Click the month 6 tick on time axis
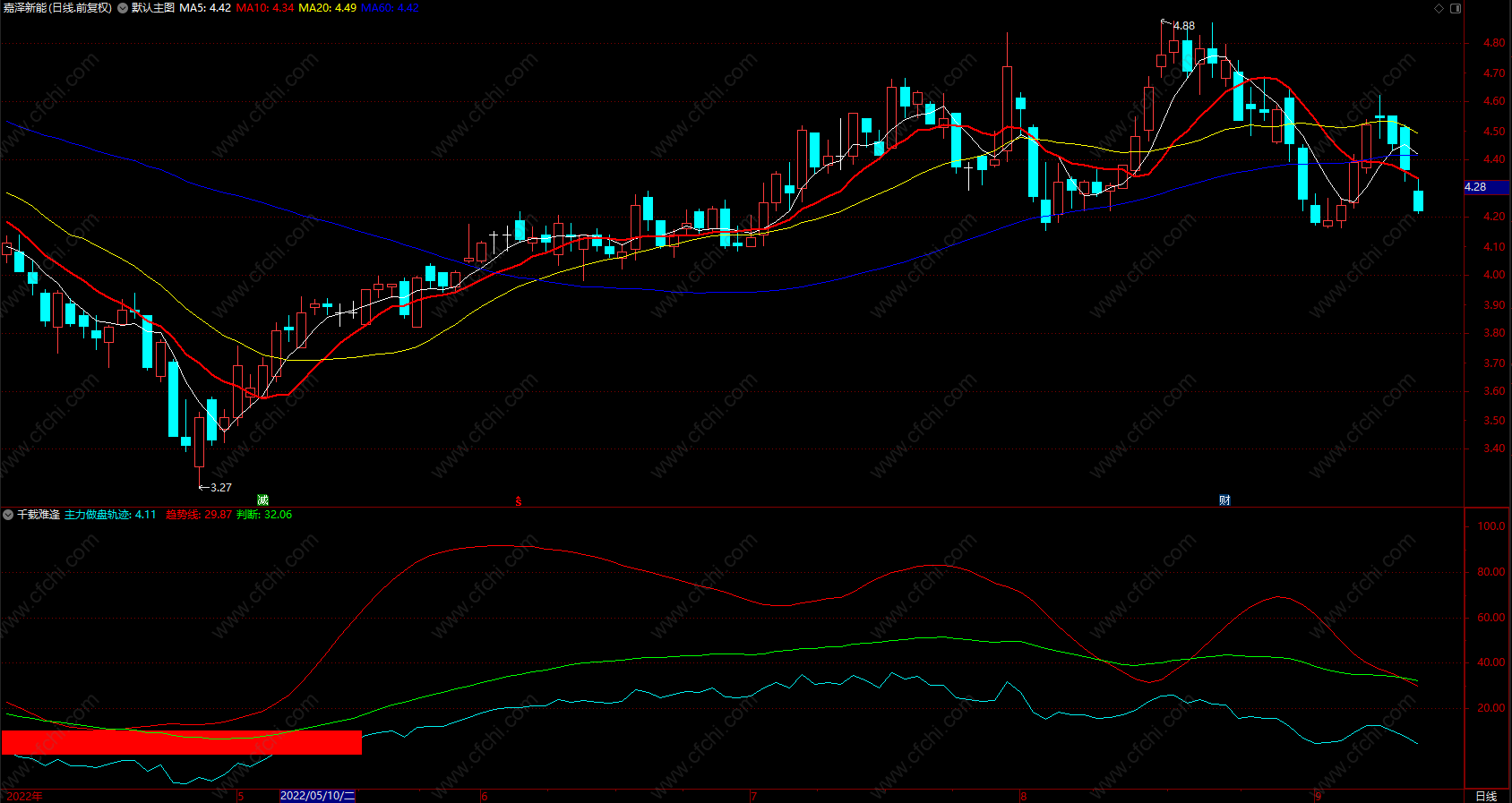Image resolution: width=1512 pixels, height=803 pixels. tap(485, 796)
